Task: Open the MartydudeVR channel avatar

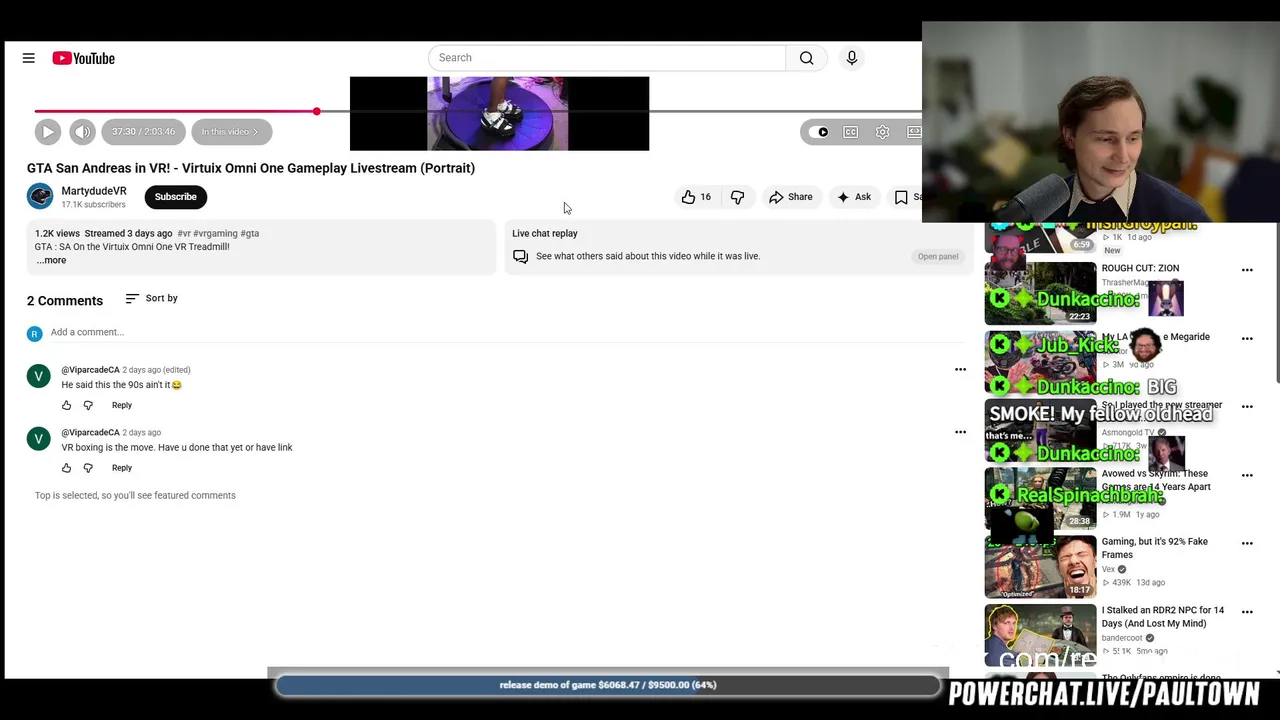Action: [40, 197]
